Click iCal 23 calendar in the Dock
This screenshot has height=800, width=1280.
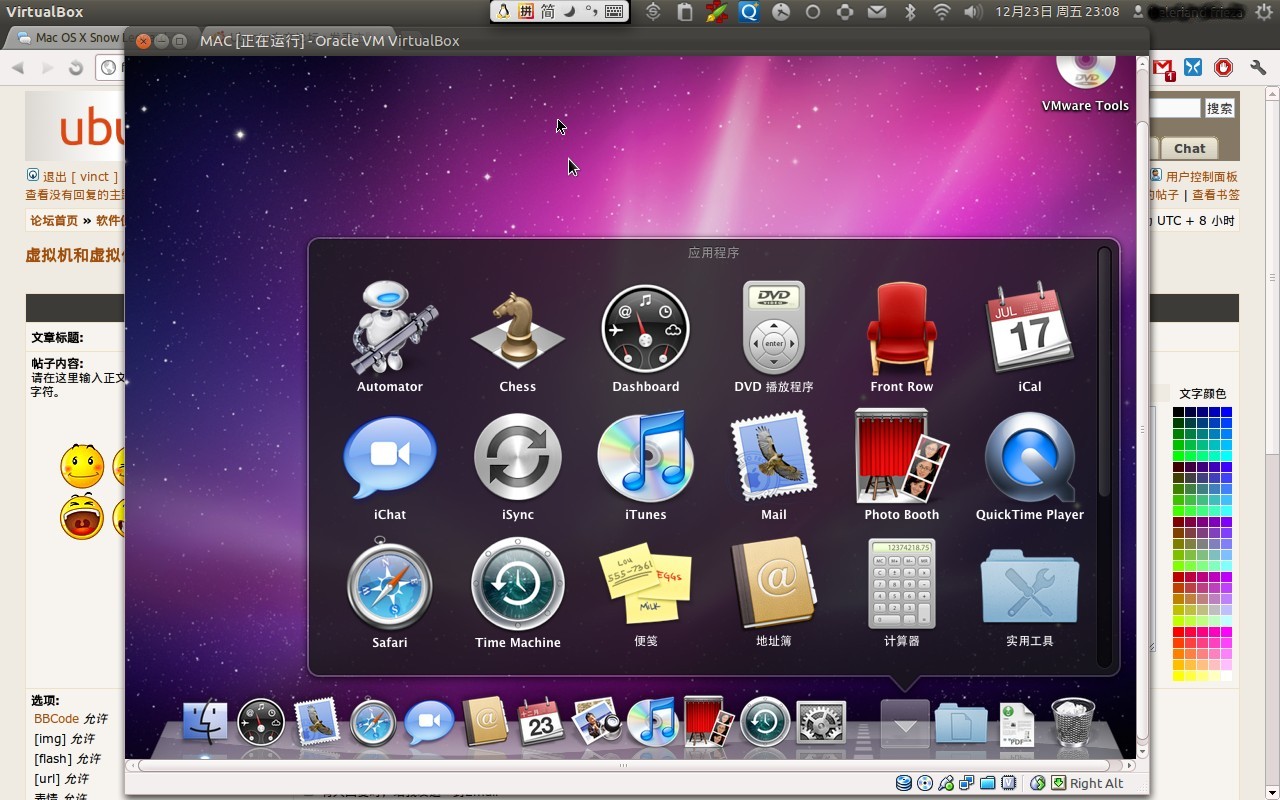(x=541, y=722)
